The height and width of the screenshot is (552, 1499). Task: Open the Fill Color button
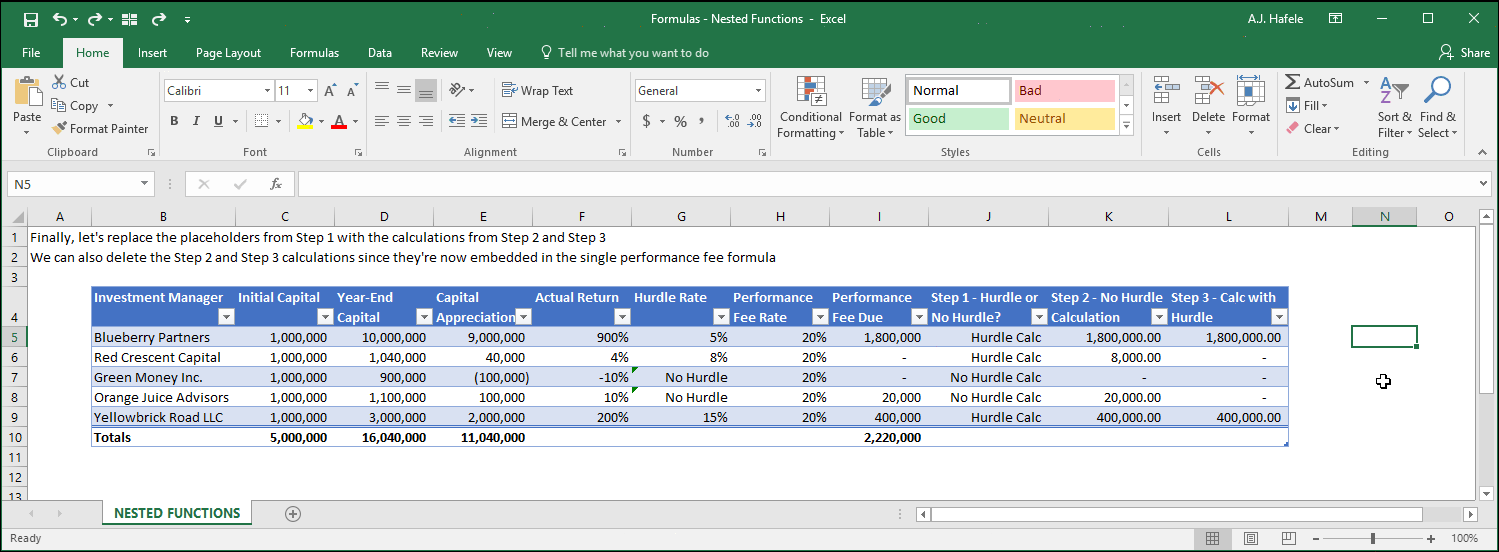[x=306, y=121]
